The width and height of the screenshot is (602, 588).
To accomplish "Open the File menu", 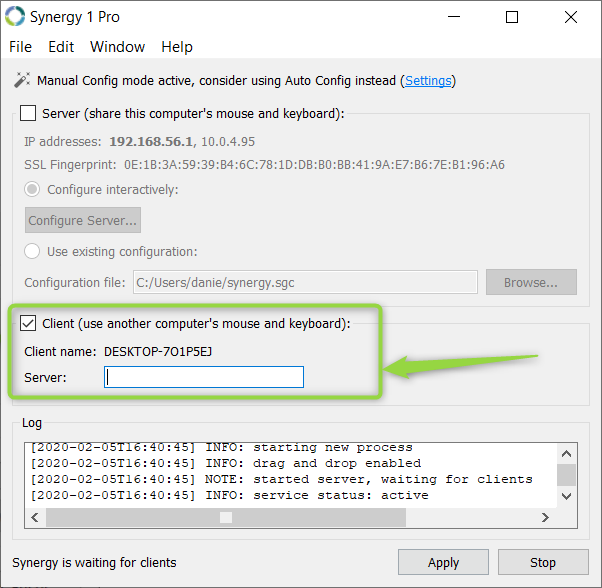I will 20,47.
